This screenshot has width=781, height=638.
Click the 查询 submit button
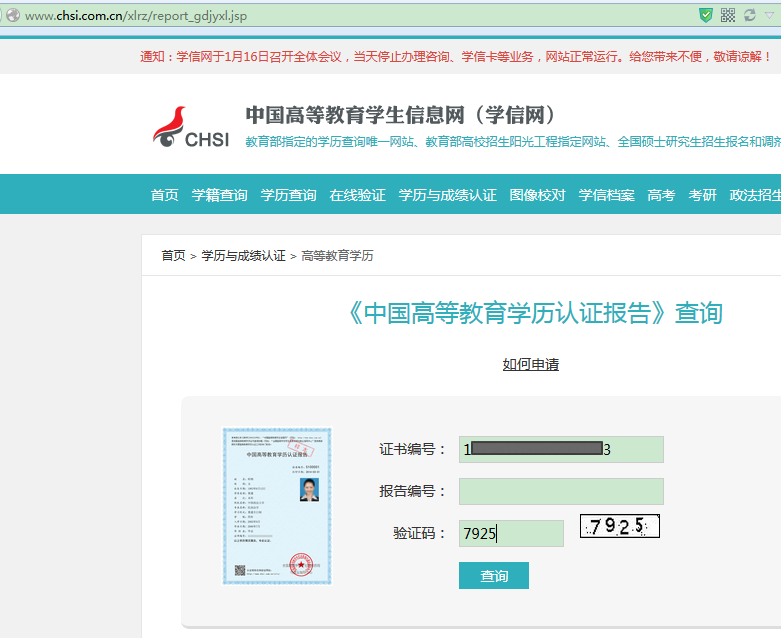(494, 575)
